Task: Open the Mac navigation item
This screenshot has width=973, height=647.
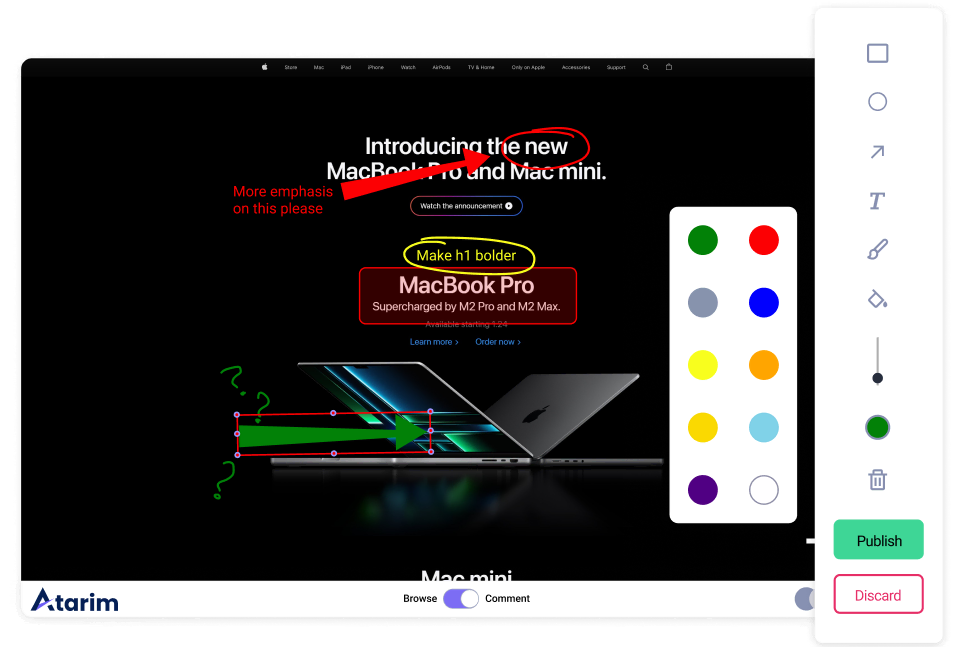Action: (x=319, y=67)
